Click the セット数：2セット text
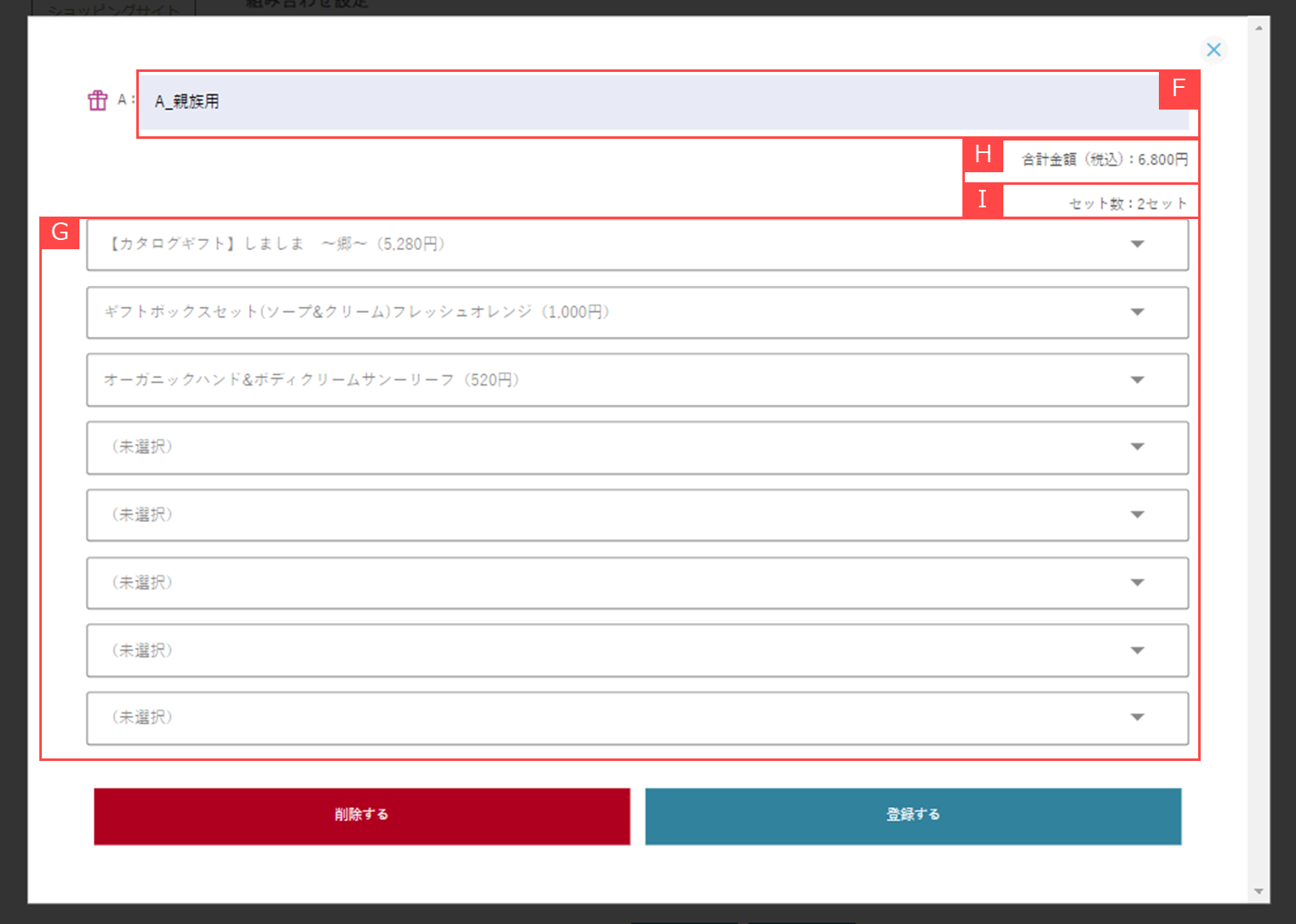1296x924 pixels. [x=1127, y=204]
